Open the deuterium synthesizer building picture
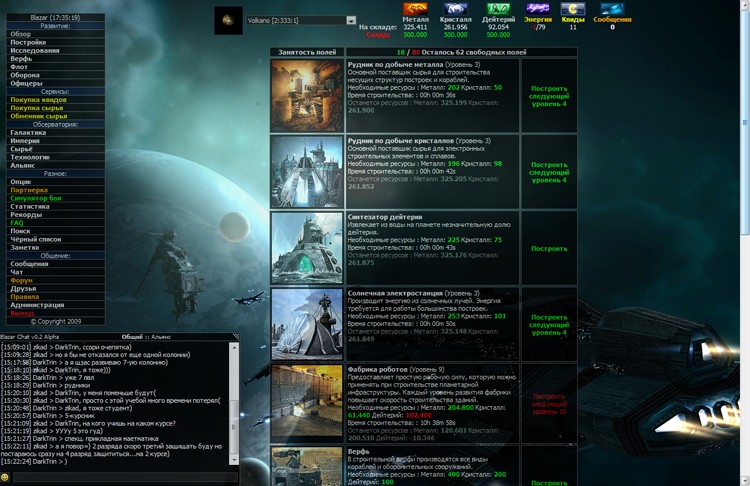Viewport: 750px width, 486px height. pyautogui.click(x=306, y=248)
